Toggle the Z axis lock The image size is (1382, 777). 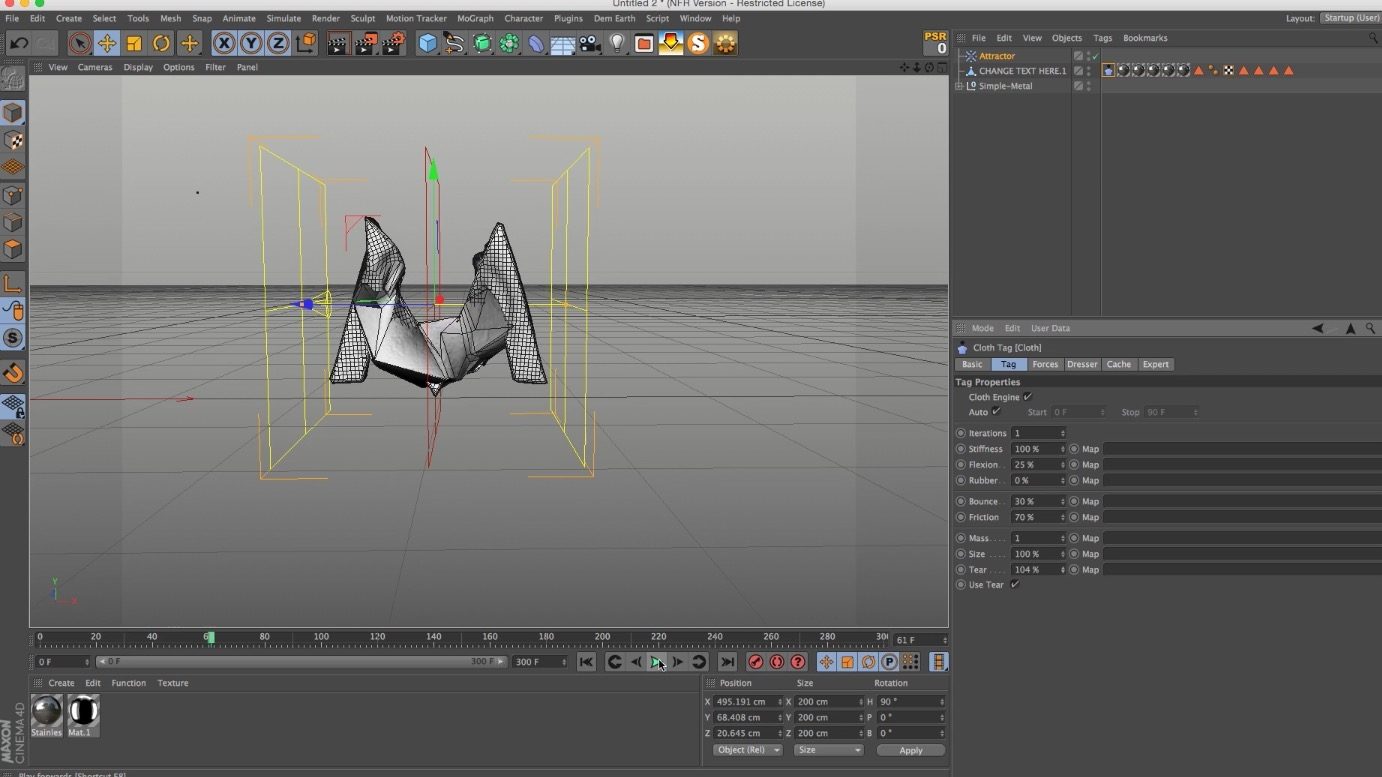(x=278, y=43)
